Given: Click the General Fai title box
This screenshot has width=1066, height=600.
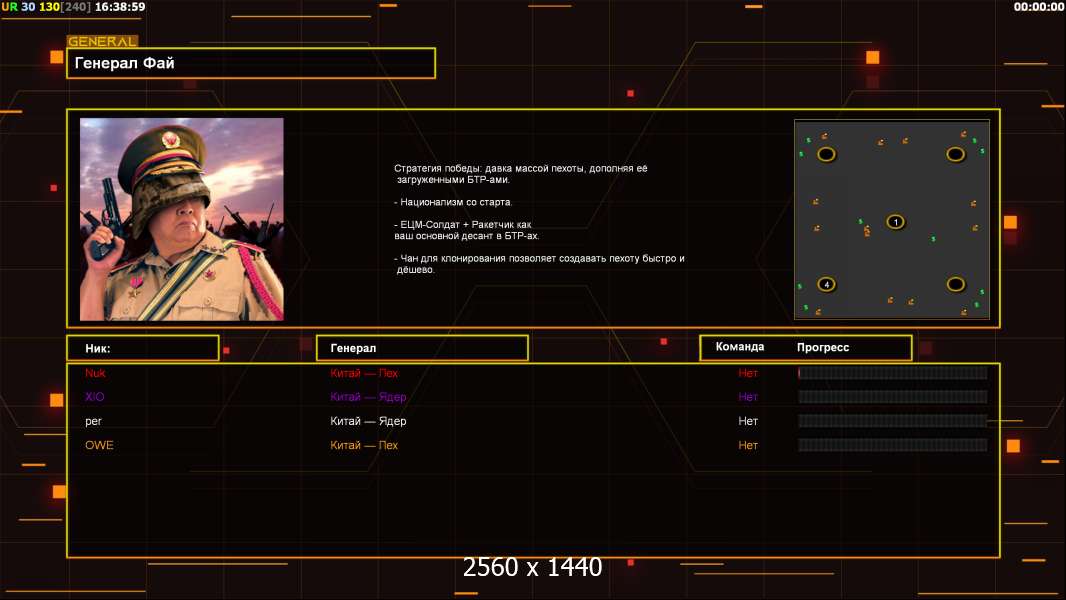Looking at the screenshot, I should [251, 63].
